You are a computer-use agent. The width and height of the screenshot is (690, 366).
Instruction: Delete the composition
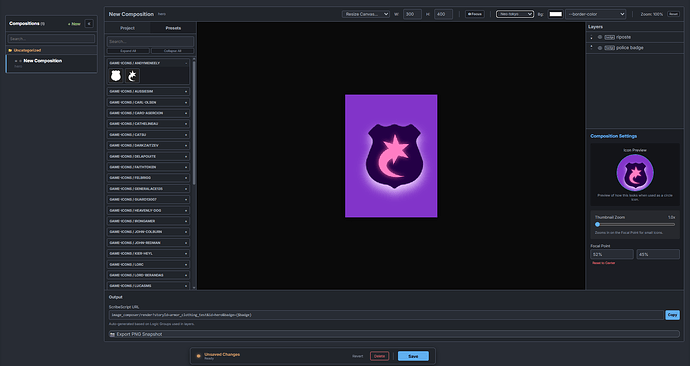point(379,356)
